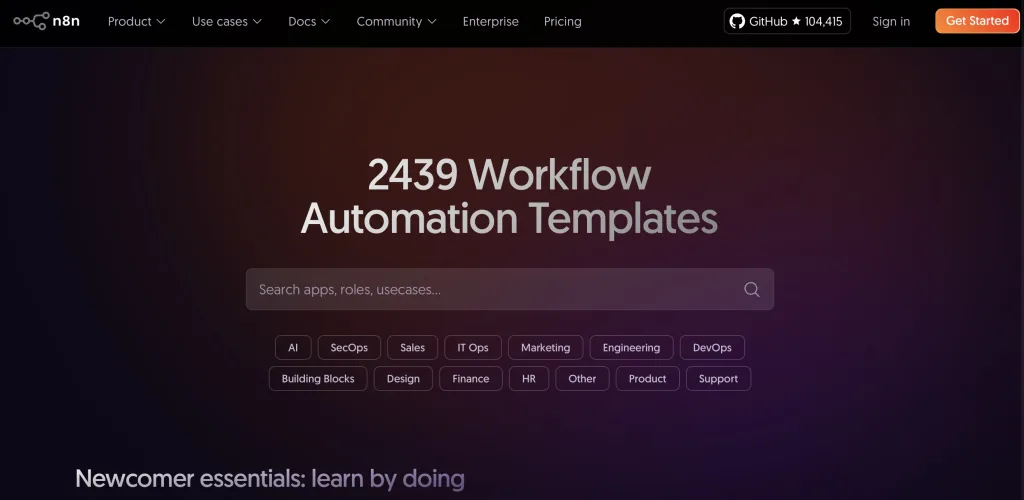Focus the Search apps, roles, usecases field
The height and width of the screenshot is (500, 1024).
(x=509, y=289)
